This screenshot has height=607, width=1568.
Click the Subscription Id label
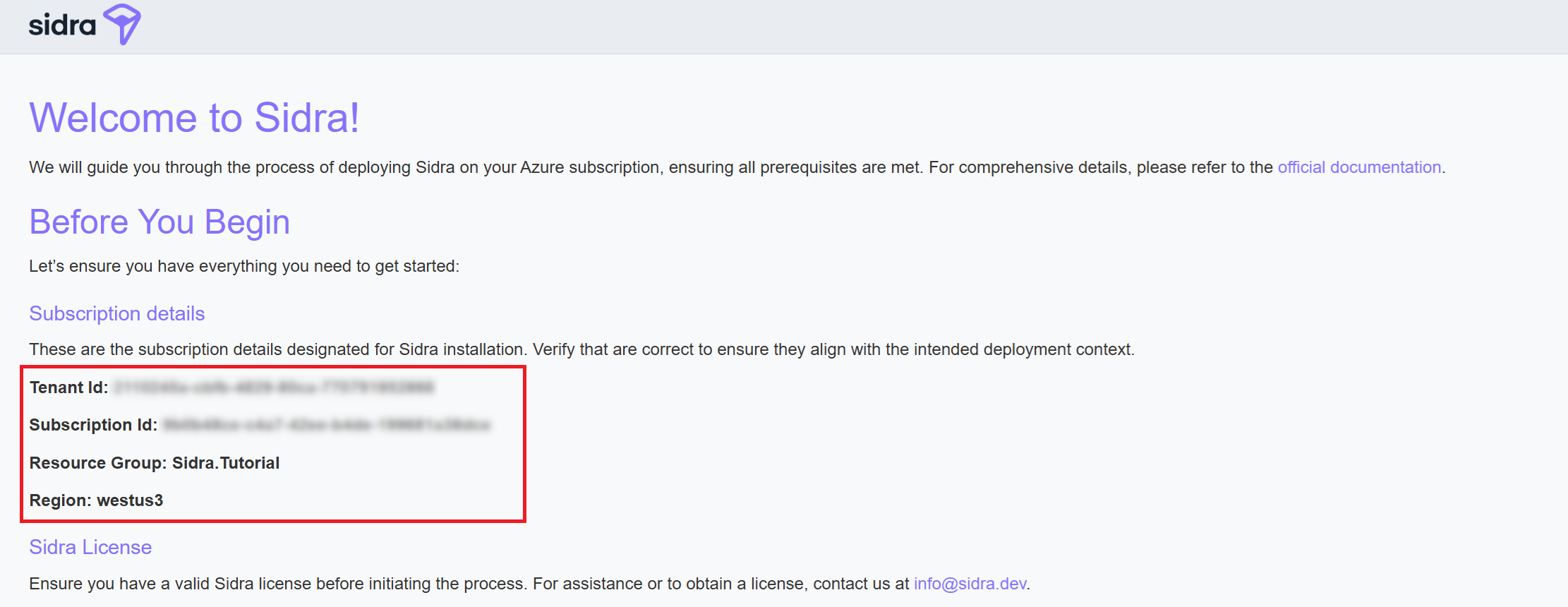93,425
